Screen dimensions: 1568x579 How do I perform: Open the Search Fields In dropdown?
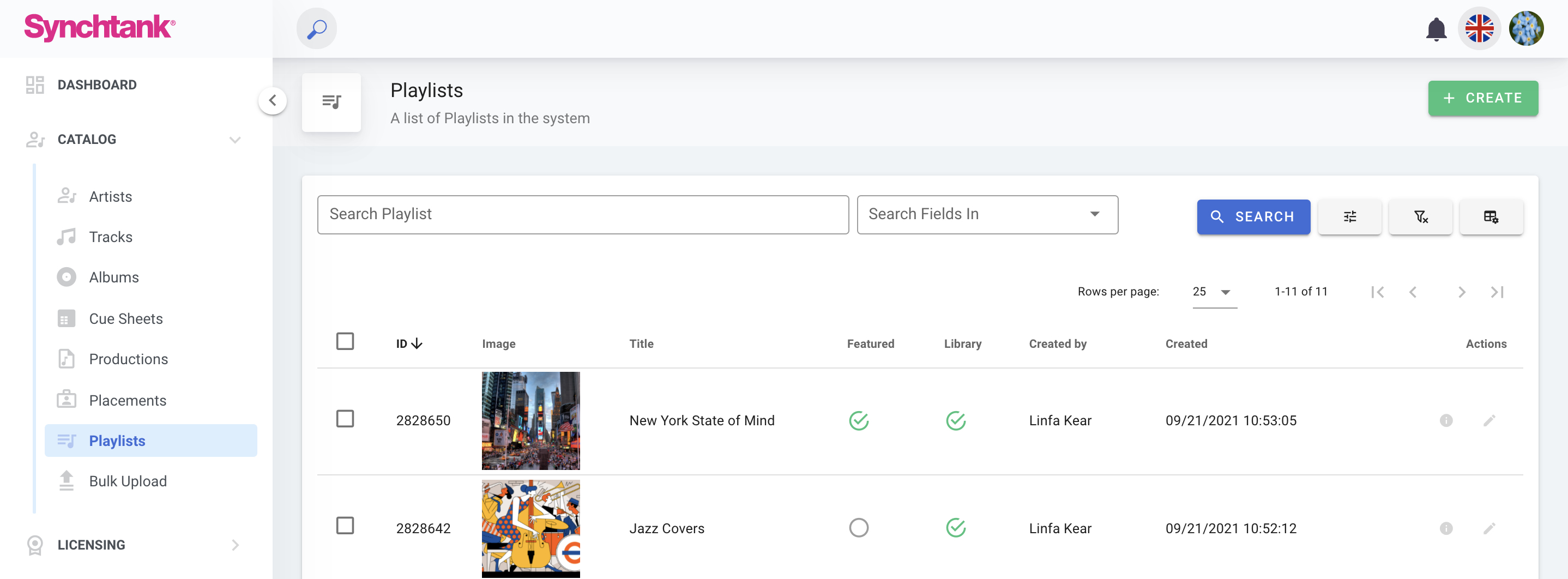tap(987, 215)
